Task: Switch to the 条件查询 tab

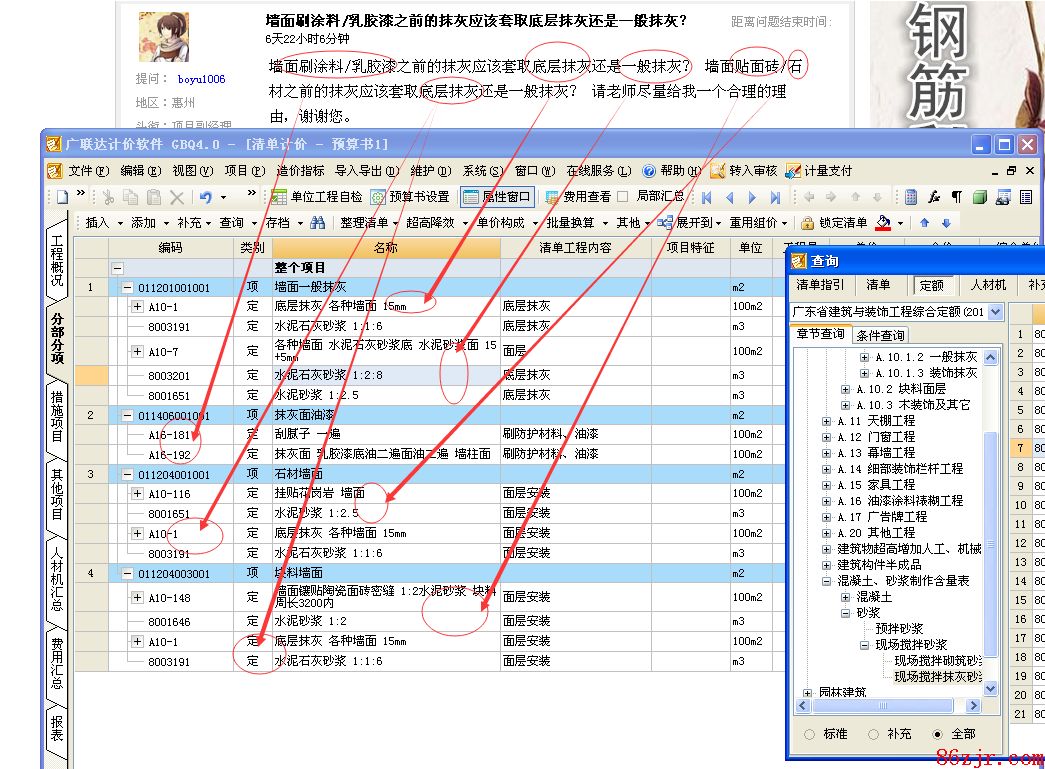Action: [880, 335]
